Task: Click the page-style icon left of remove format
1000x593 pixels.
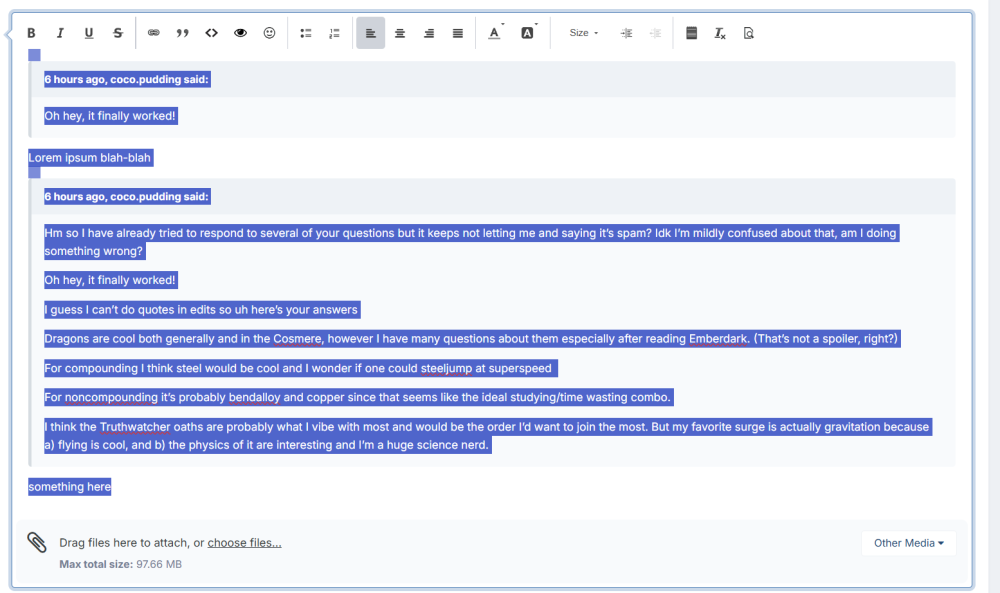Action: 691,33
